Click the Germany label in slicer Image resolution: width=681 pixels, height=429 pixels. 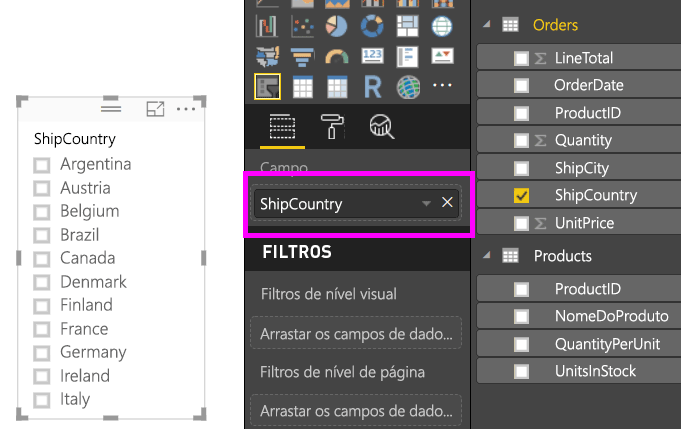click(93, 353)
